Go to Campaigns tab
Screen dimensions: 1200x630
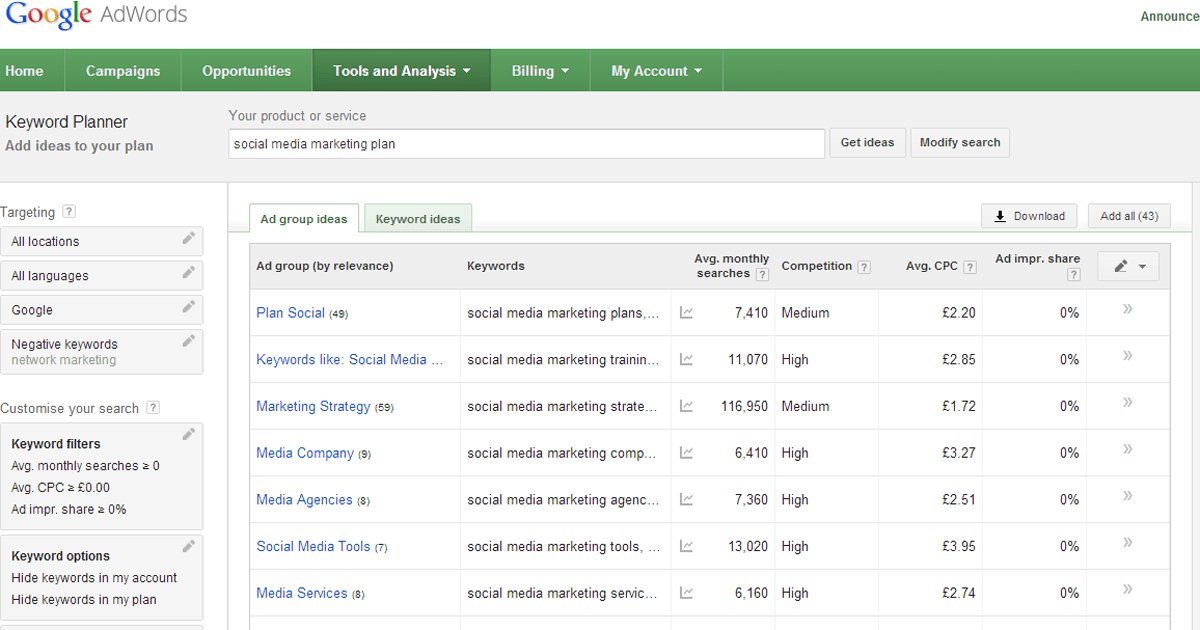[123, 71]
